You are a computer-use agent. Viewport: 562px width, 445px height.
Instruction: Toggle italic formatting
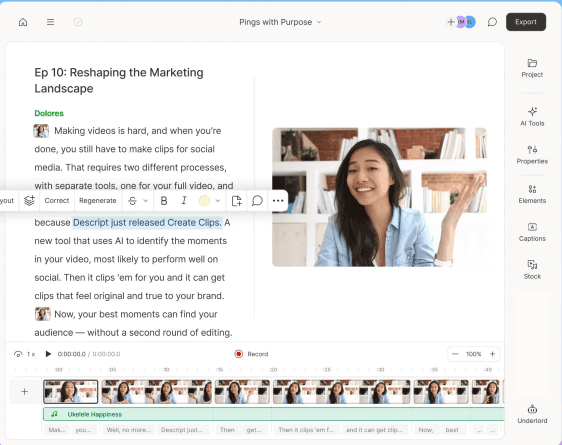[184, 201]
